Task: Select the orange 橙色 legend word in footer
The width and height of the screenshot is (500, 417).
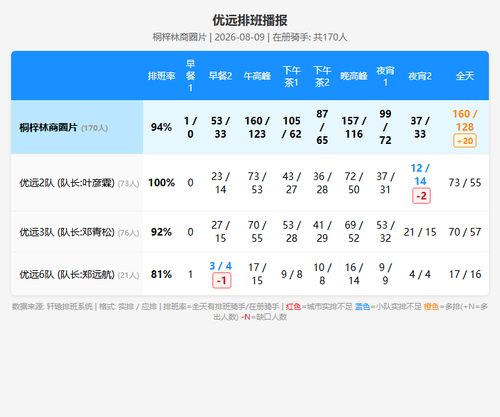Action: [431, 307]
